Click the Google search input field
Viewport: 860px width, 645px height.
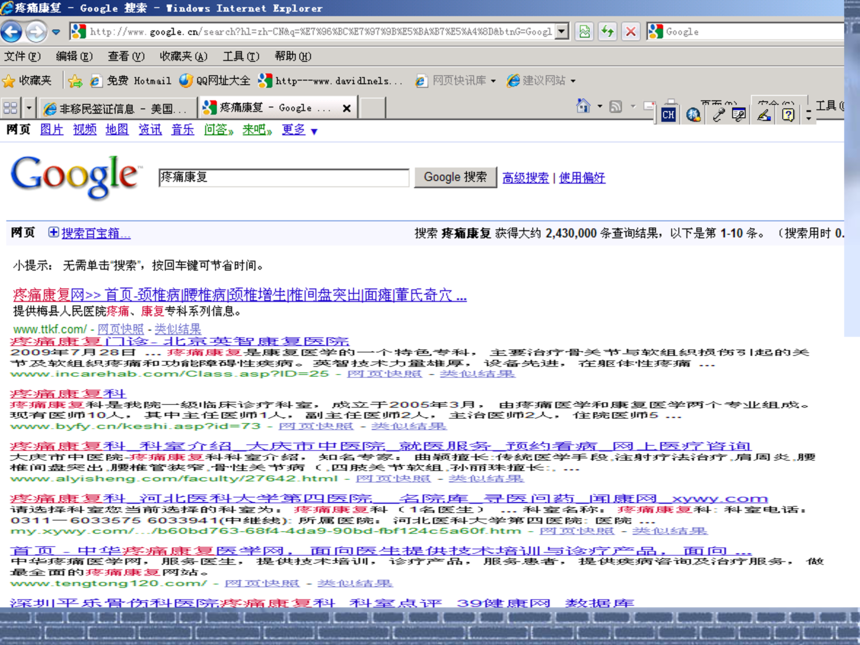click(x=283, y=178)
